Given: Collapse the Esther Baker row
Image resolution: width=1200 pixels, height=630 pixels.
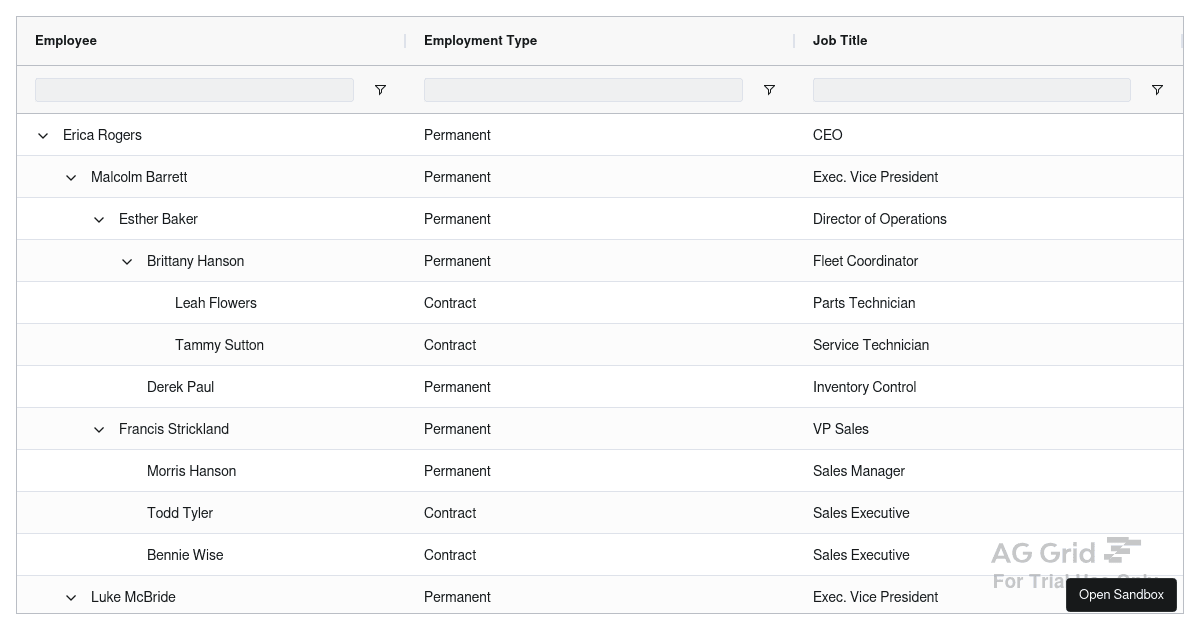Looking at the screenshot, I should tap(99, 219).
